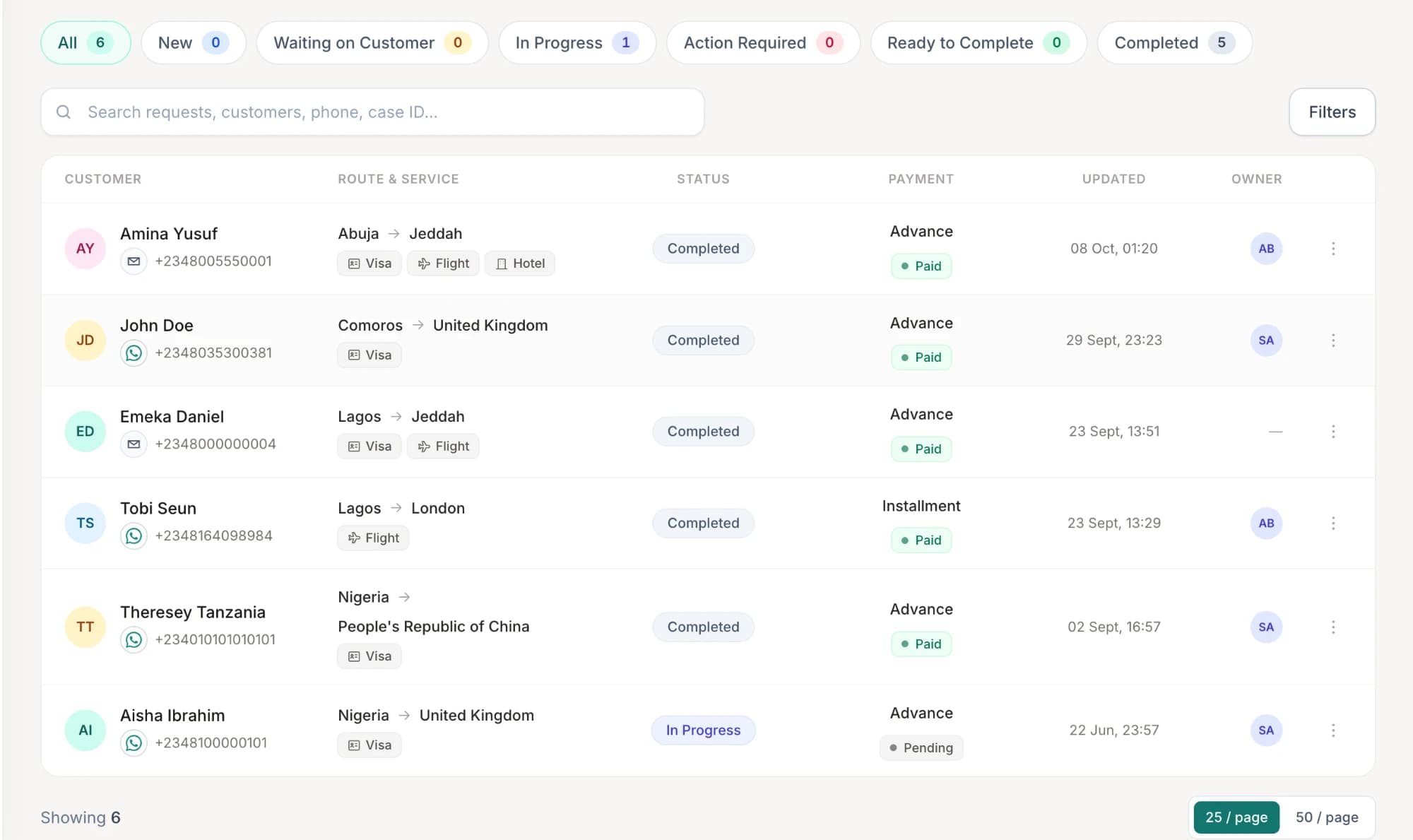The width and height of the screenshot is (1413, 840).
Task: Switch to the Waiting on Customer tab
Action: (x=372, y=43)
